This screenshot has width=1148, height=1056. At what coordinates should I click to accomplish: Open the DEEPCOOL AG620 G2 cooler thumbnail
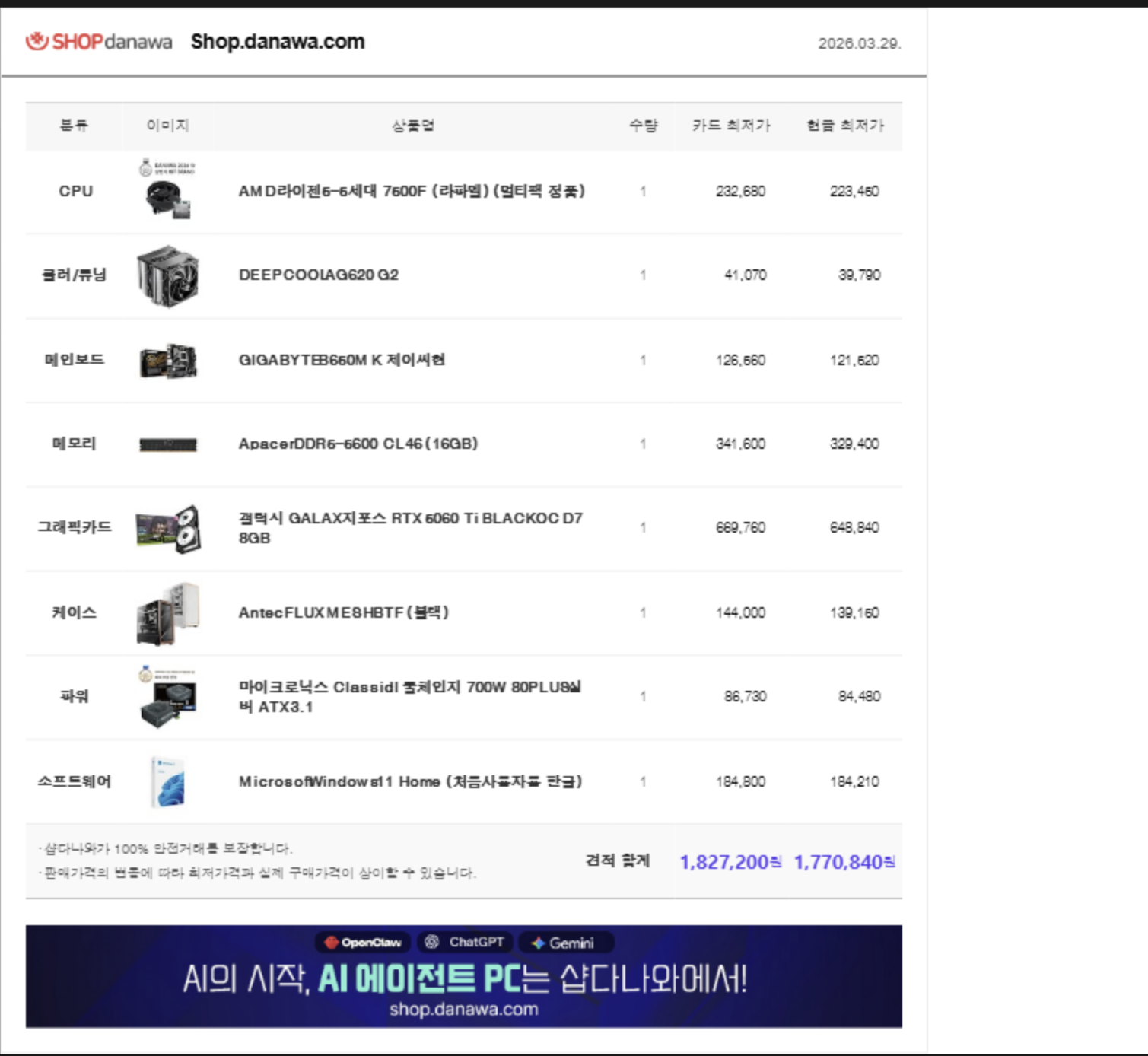pos(168,275)
